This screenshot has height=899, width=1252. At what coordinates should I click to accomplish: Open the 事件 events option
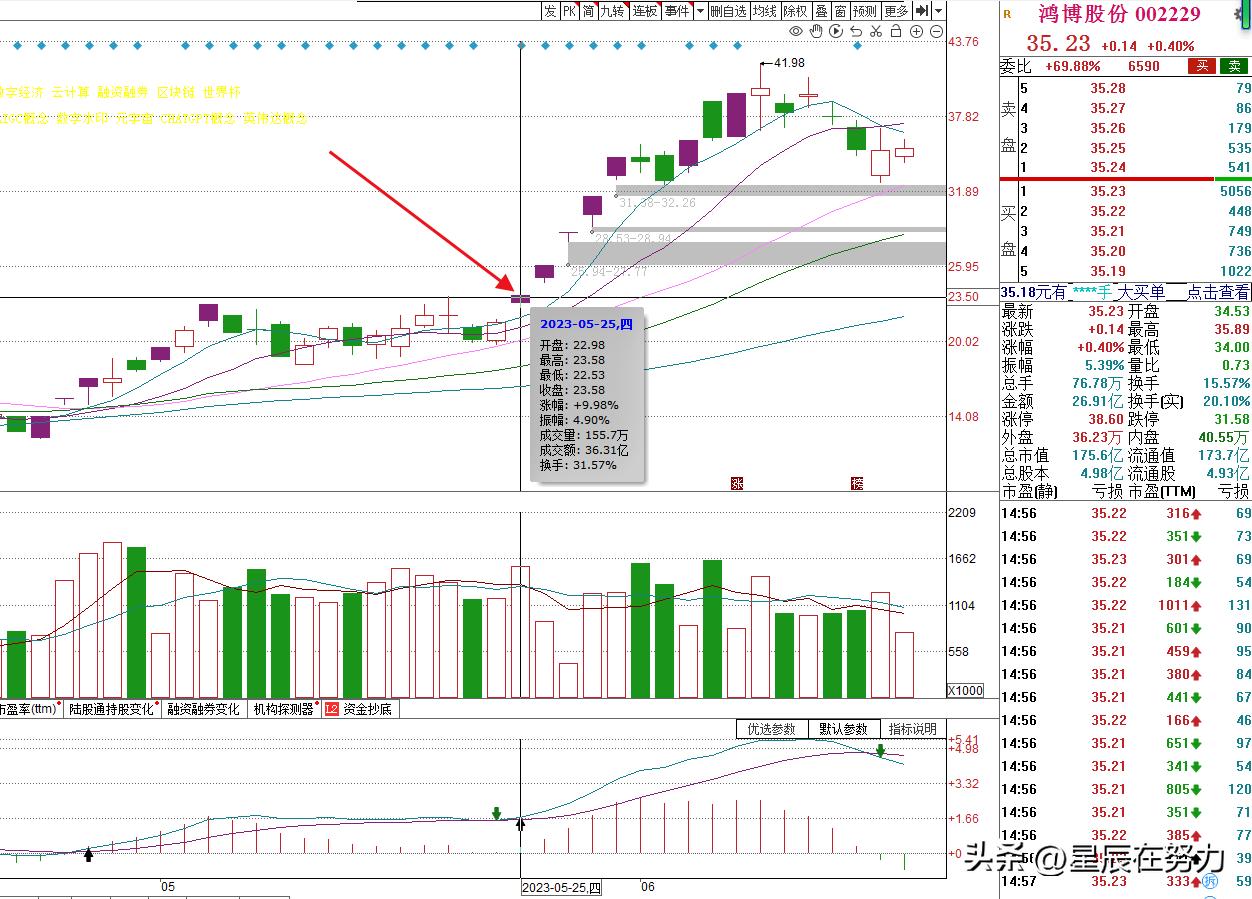click(x=677, y=11)
